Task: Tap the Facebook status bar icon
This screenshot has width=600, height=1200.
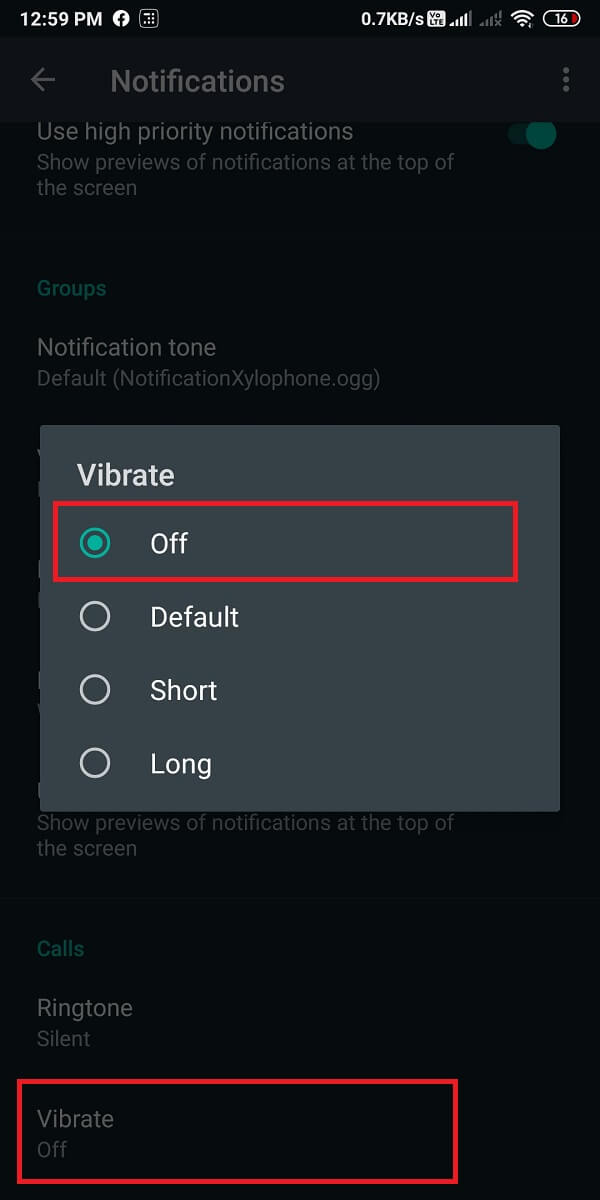Action: coord(120,18)
